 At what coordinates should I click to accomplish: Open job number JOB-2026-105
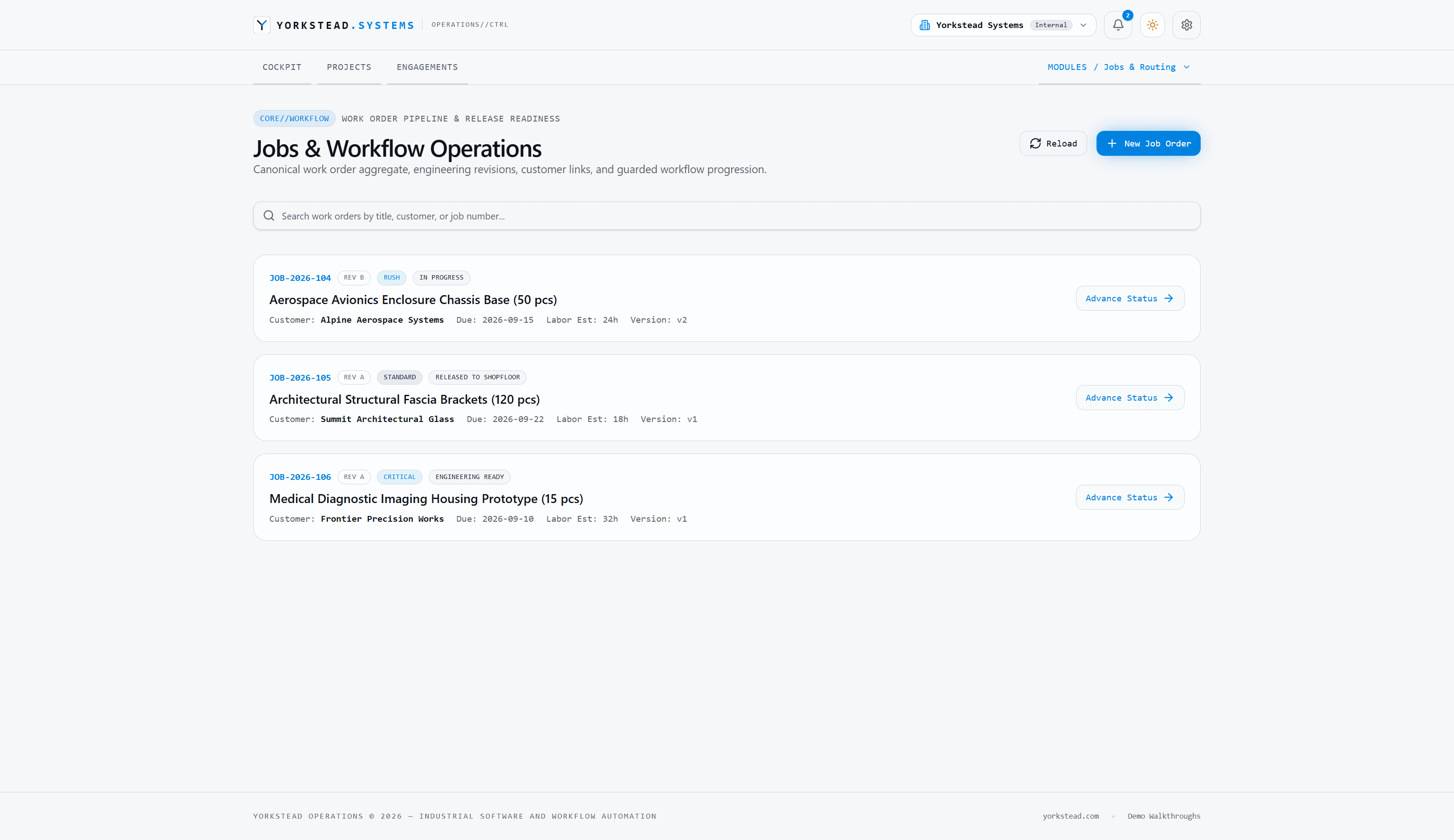[x=300, y=378]
